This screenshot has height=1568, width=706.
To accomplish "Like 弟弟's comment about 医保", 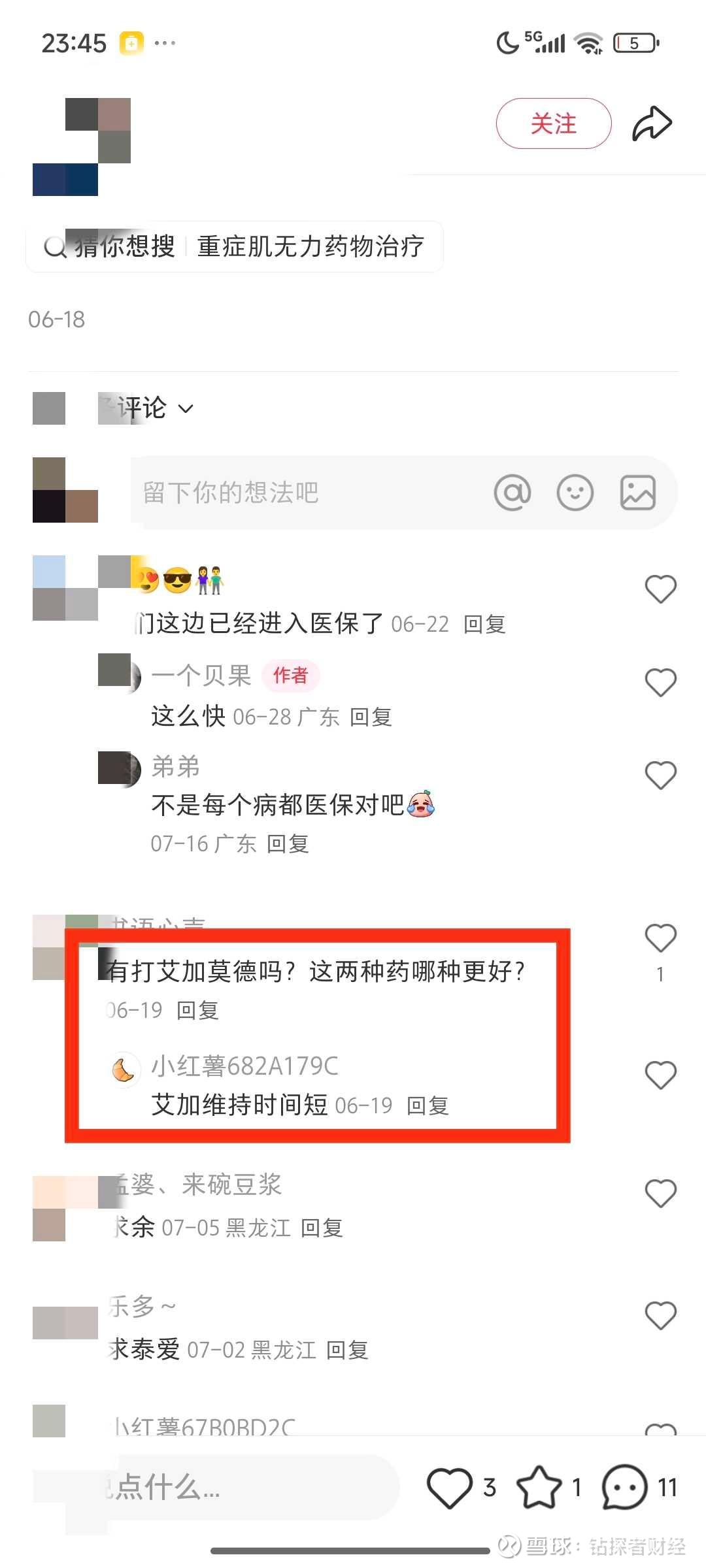I will (x=660, y=775).
